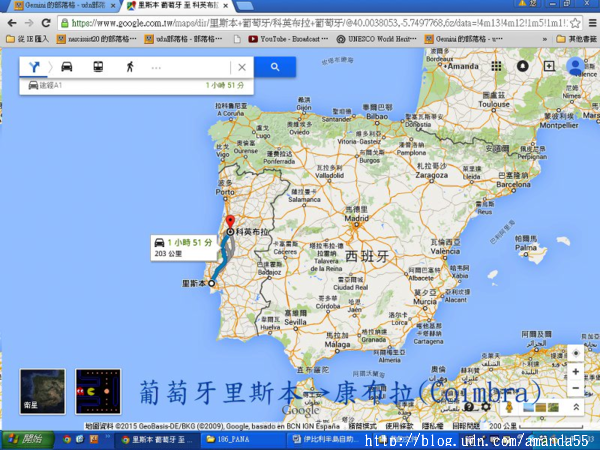Click the Google account avatar
The height and width of the screenshot is (450, 600).
point(576,67)
